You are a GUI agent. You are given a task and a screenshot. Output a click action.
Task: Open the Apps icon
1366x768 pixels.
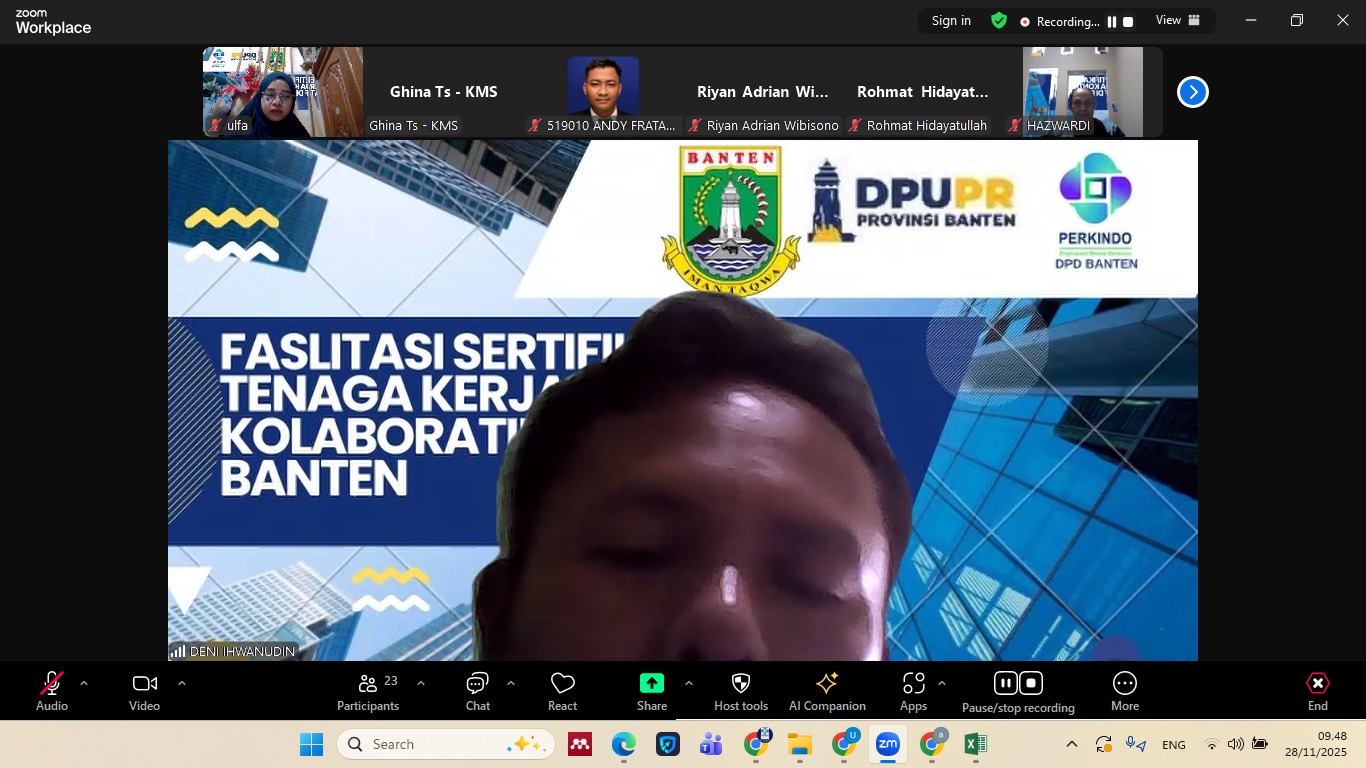coord(913,684)
